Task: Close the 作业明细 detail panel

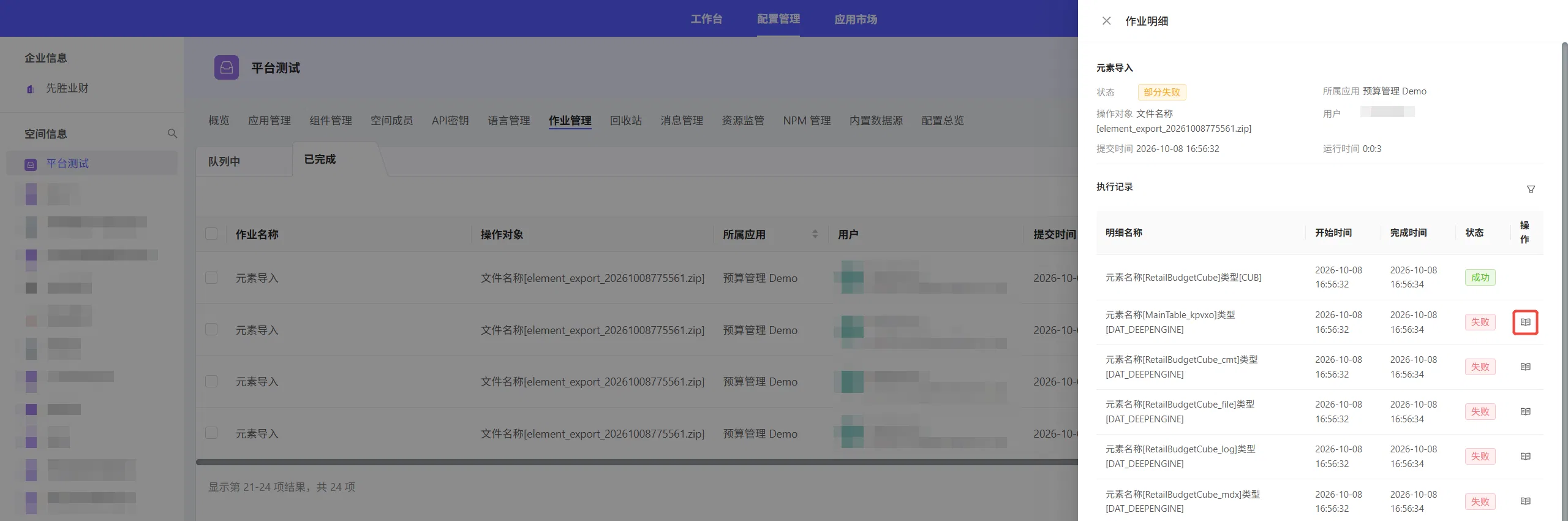Action: [x=1106, y=21]
